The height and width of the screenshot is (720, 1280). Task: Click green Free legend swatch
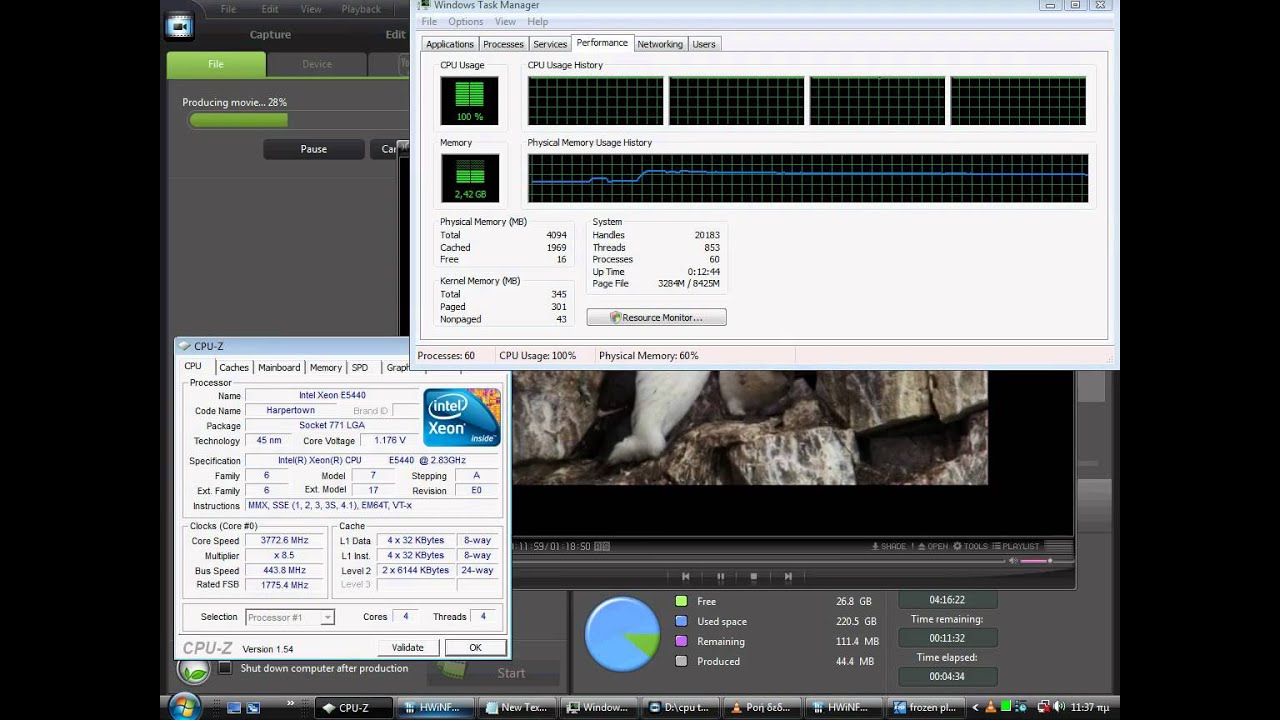(681, 601)
